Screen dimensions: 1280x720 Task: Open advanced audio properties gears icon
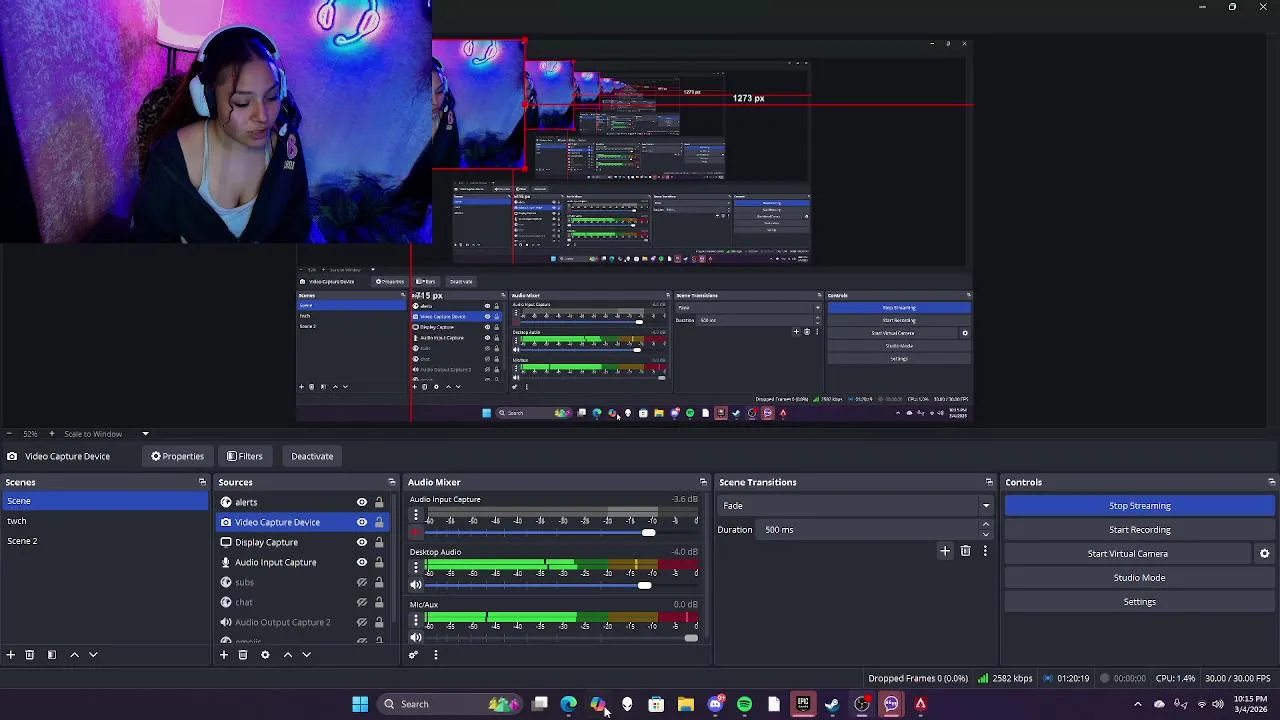pos(413,655)
